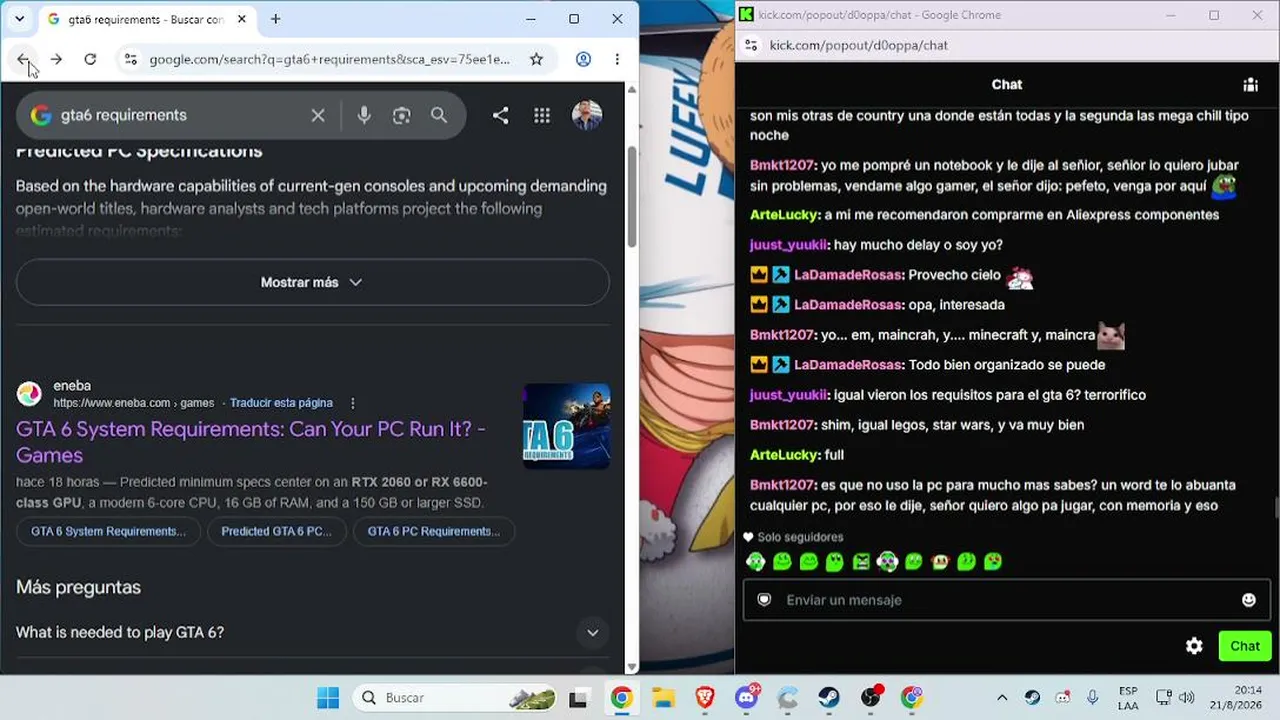Select the brown-faced emote in the emote row
Image resolution: width=1280 pixels, height=720 pixels.
939,562
